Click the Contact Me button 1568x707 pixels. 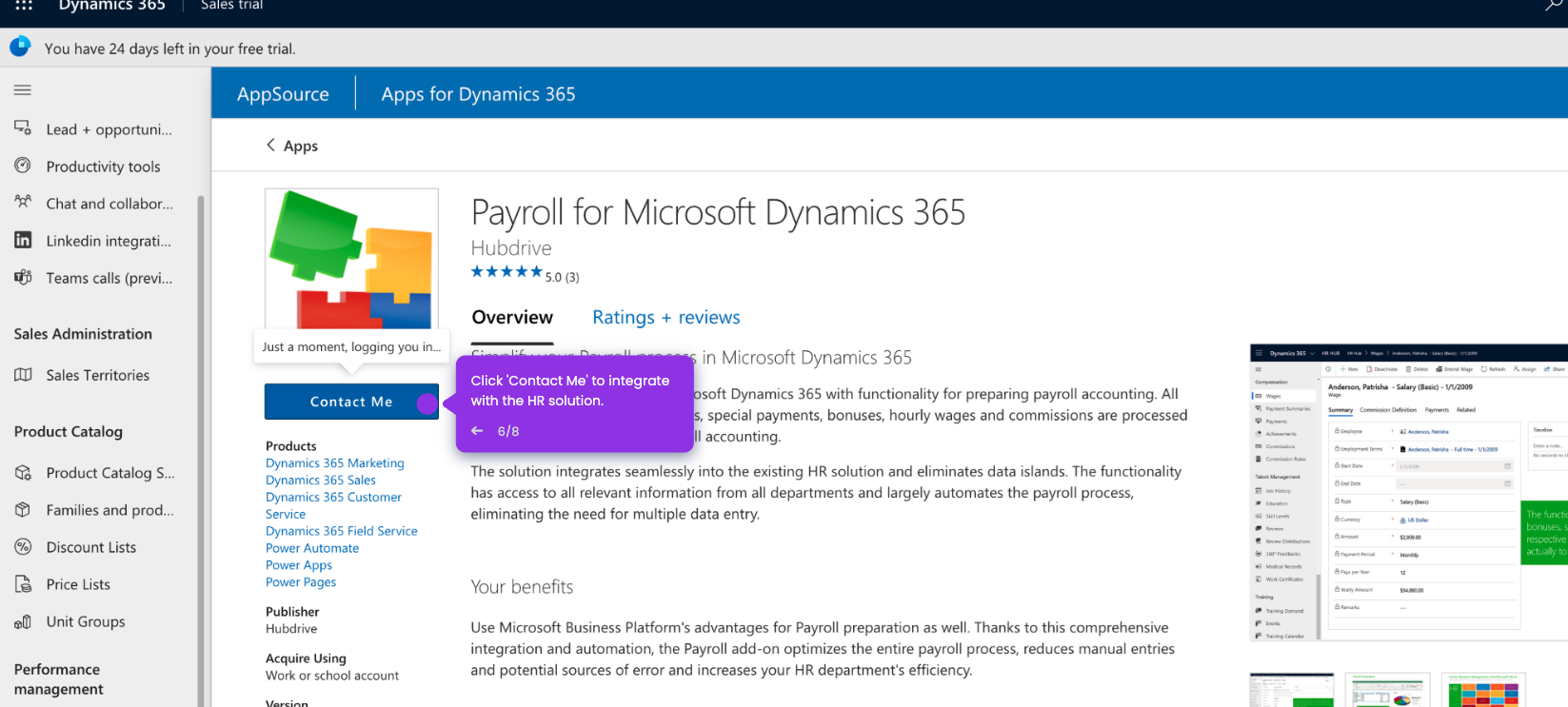351,402
